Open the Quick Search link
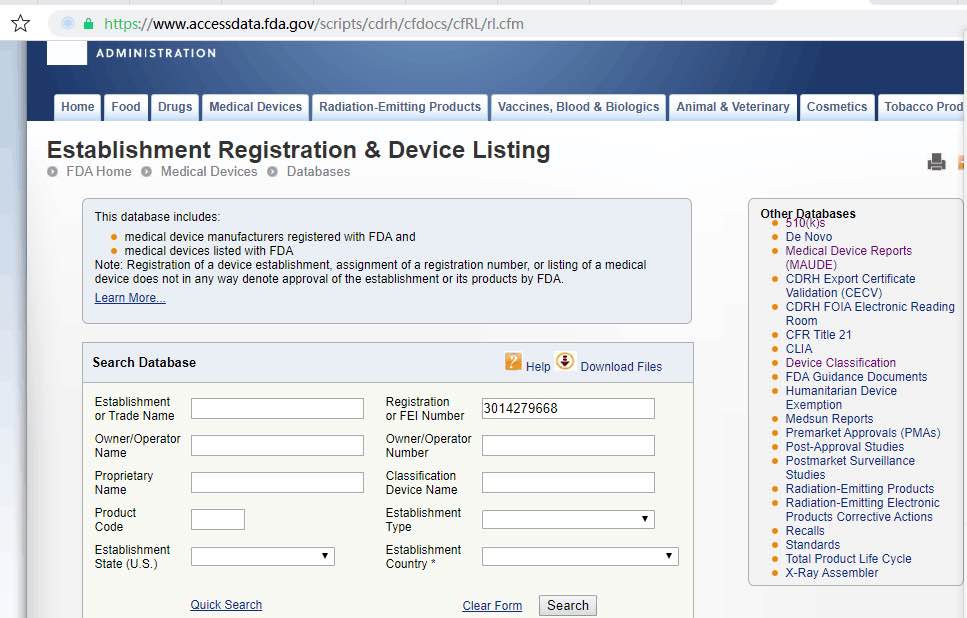The height and width of the screenshot is (618, 967). pos(226,605)
